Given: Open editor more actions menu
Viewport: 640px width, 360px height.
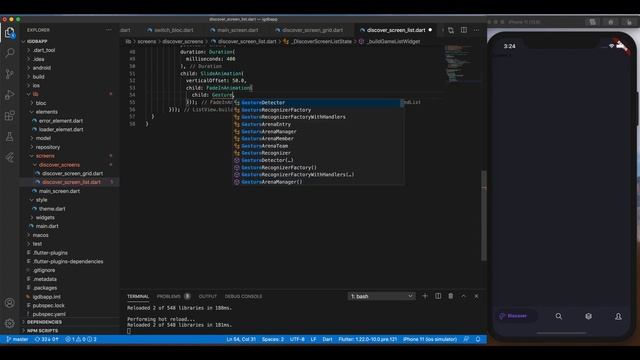Looking at the screenshot, I should click(476, 30).
